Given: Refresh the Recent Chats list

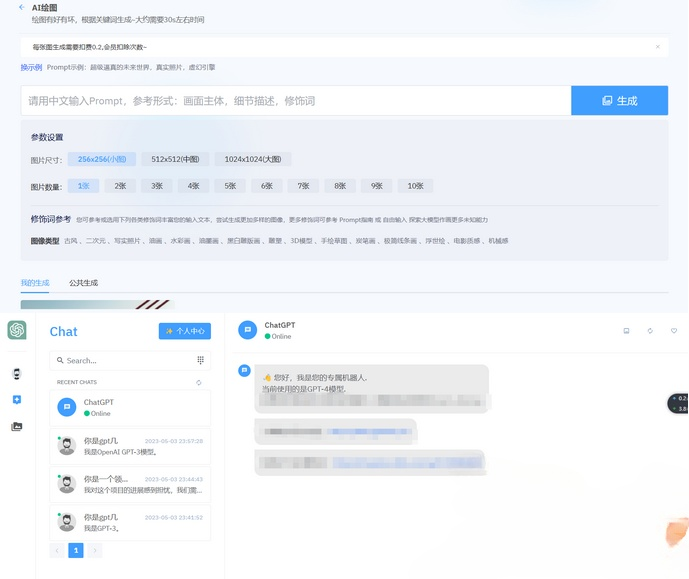Looking at the screenshot, I should (199, 382).
